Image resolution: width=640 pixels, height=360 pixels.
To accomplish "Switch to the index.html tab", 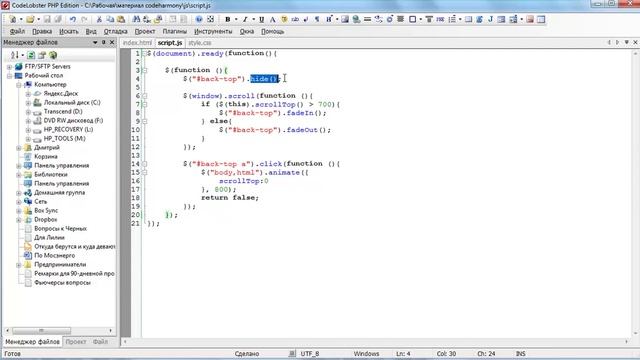I will tap(137, 42).
